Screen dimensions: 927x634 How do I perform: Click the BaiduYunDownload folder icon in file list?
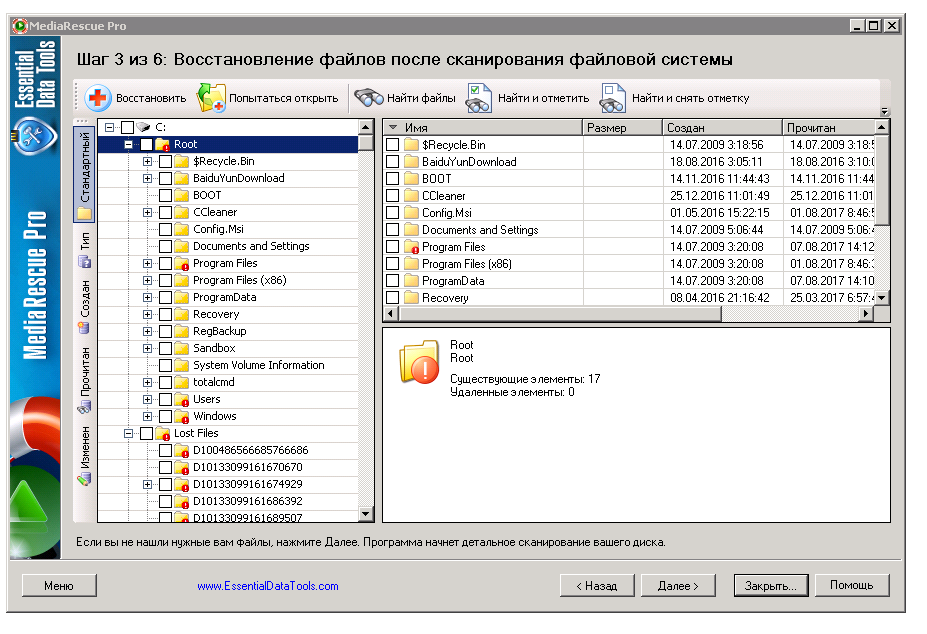coord(411,162)
